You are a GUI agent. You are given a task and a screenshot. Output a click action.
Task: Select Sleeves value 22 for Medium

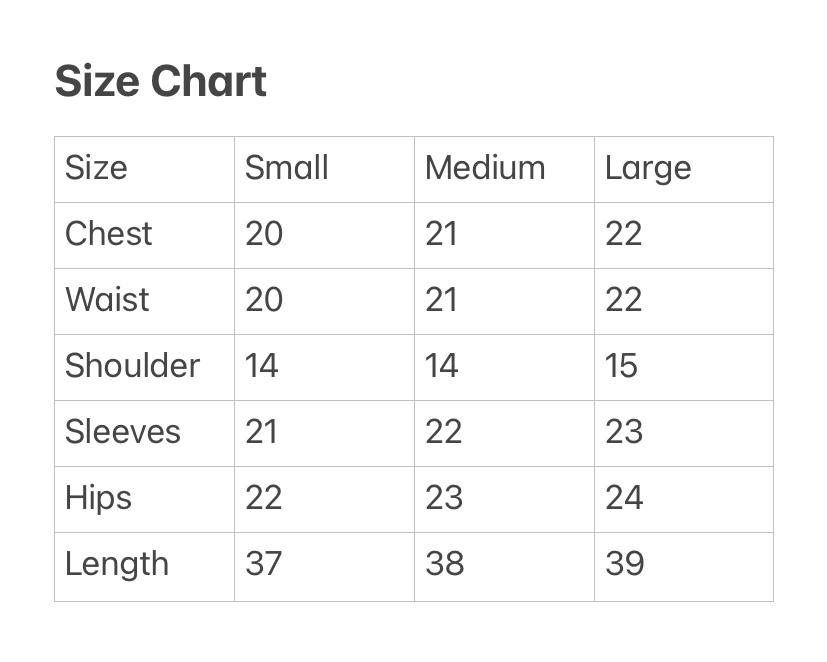point(443,432)
